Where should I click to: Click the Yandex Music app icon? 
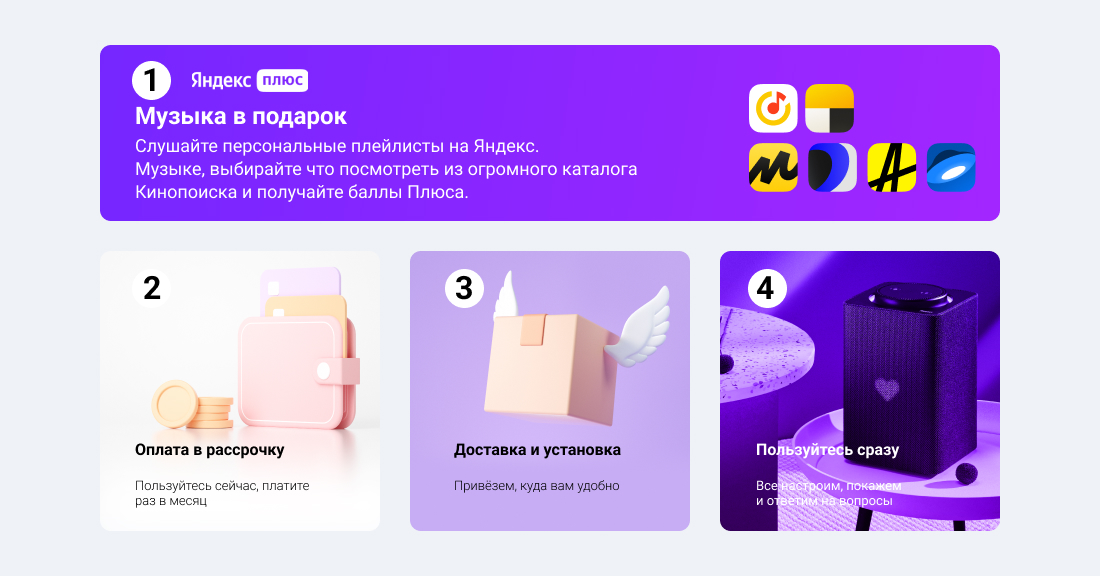773,108
